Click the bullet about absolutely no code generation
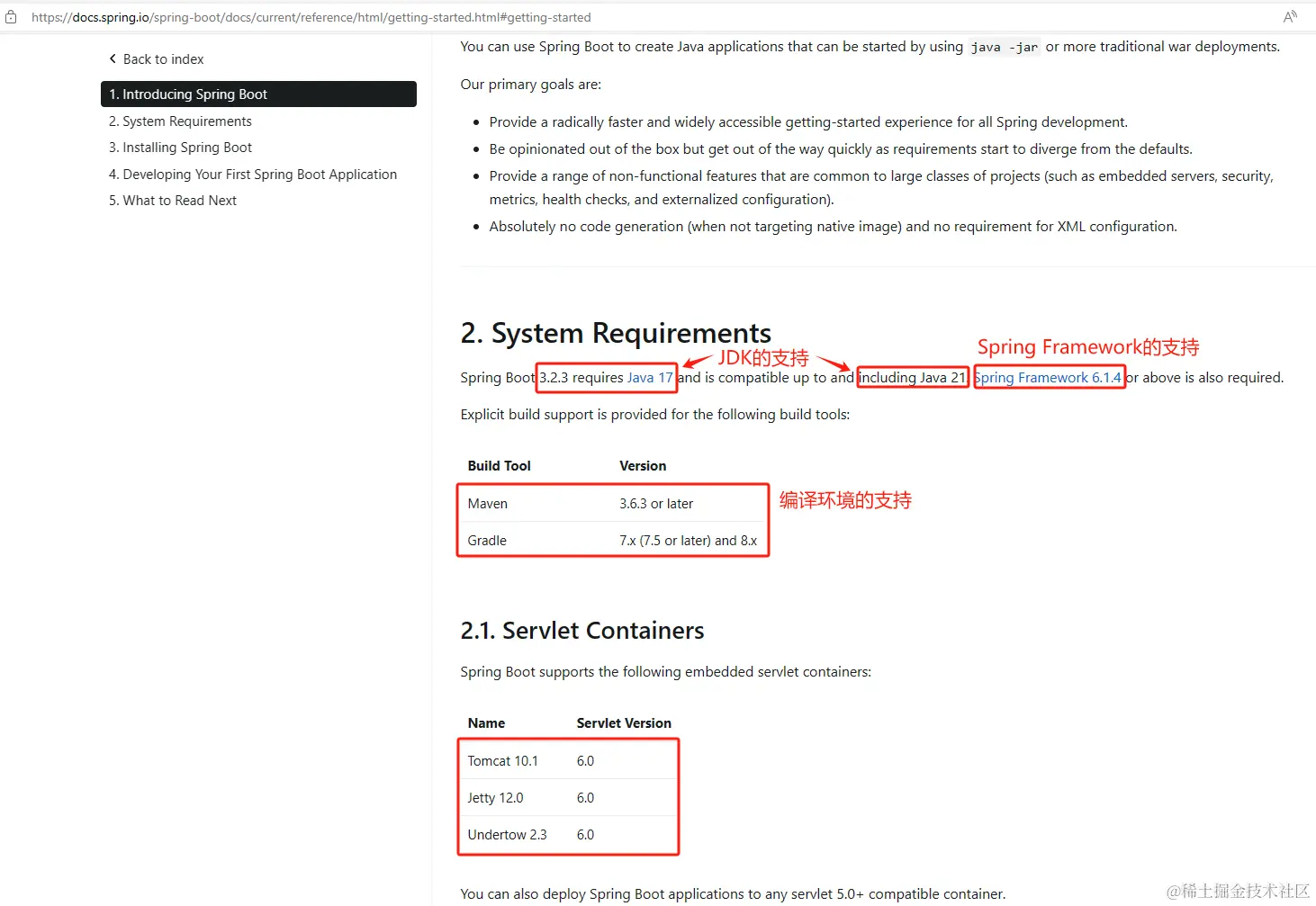Image resolution: width=1316 pixels, height=906 pixels. tap(834, 227)
